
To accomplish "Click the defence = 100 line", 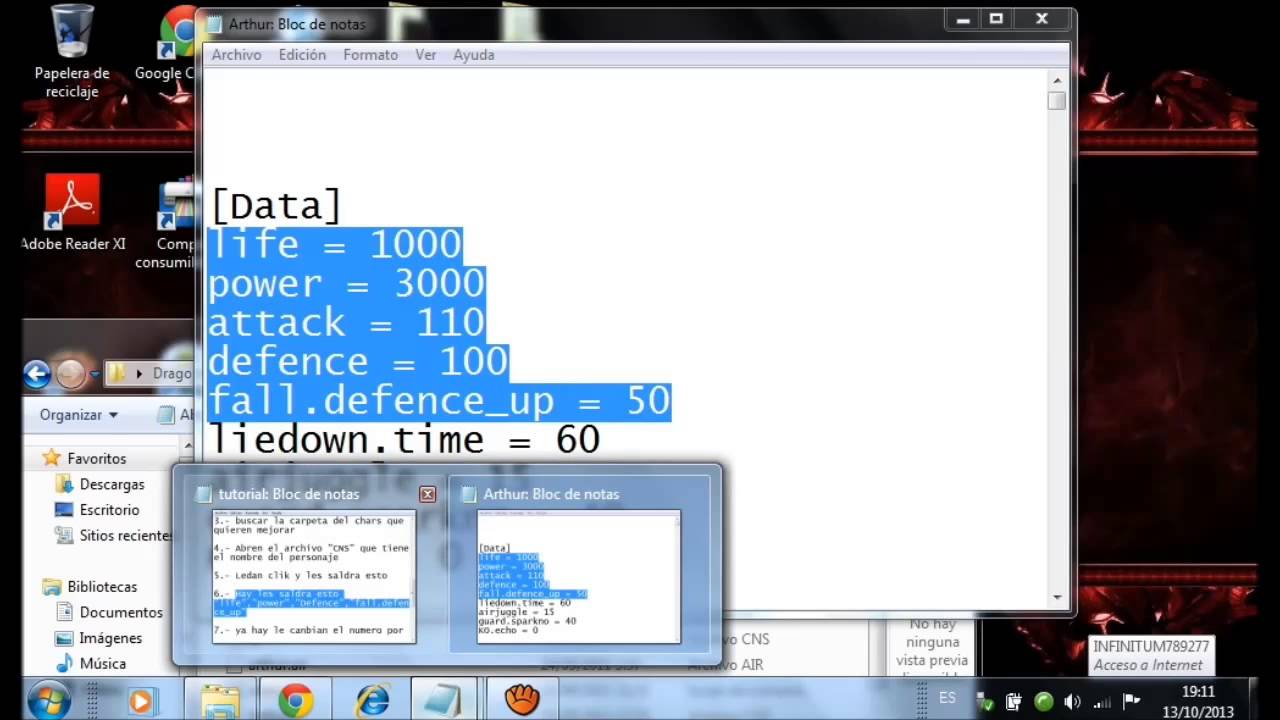I will [358, 362].
